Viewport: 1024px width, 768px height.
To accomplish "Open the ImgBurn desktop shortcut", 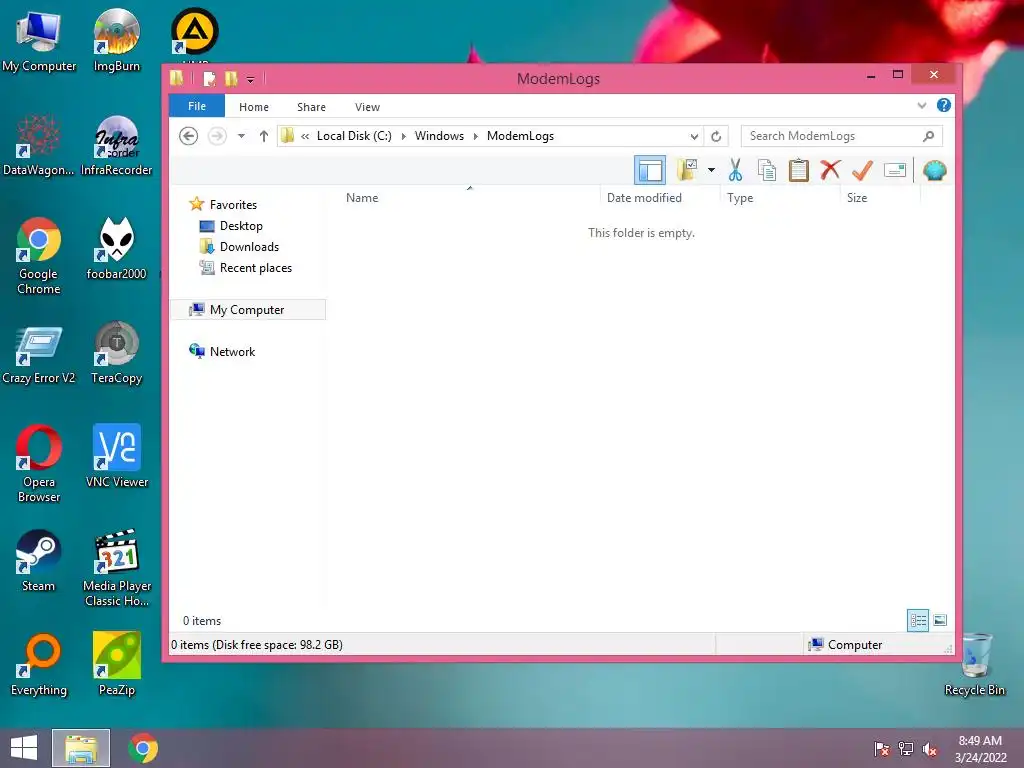I will [x=116, y=39].
